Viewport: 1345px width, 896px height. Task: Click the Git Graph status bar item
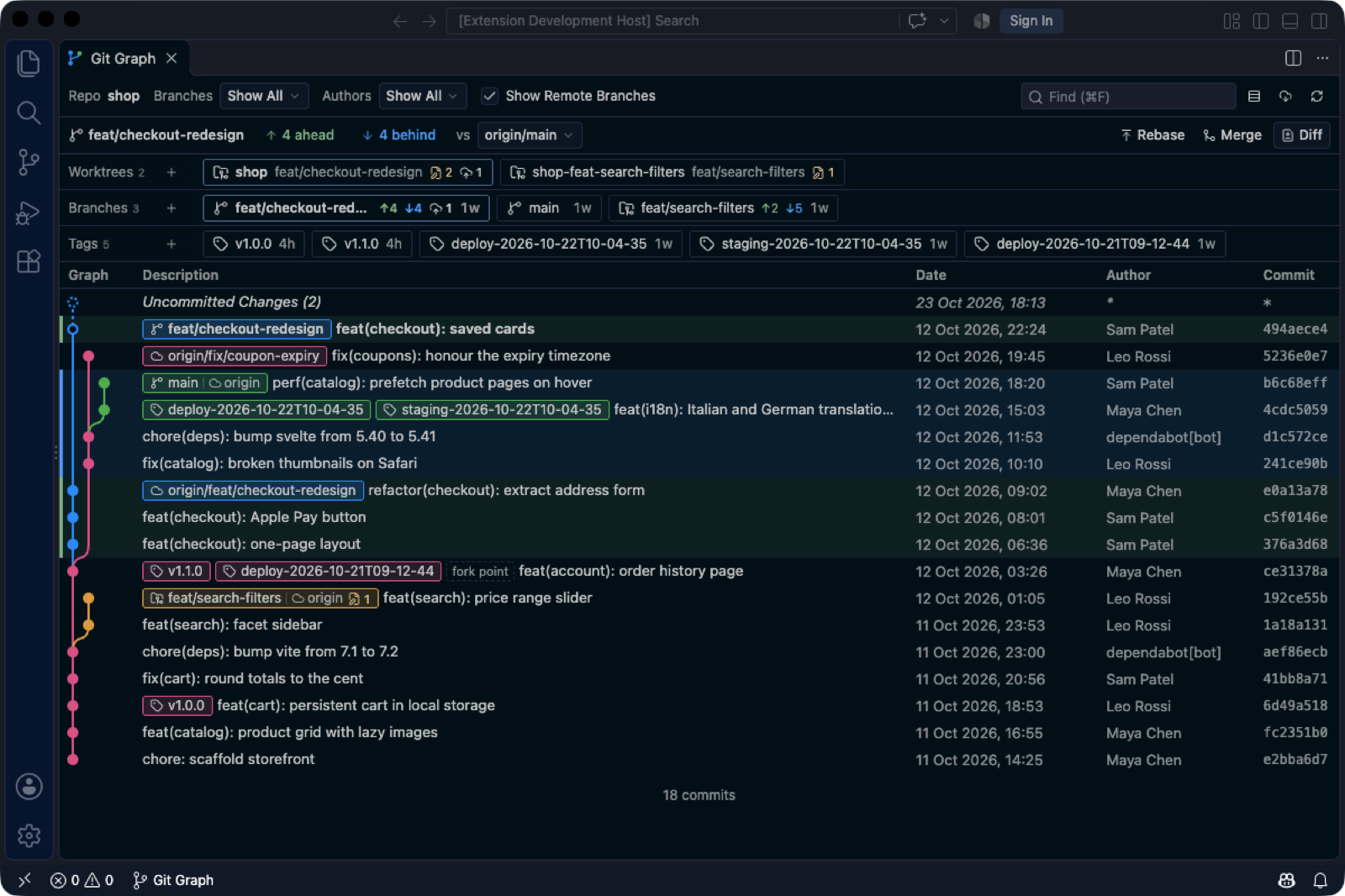pos(173,880)
